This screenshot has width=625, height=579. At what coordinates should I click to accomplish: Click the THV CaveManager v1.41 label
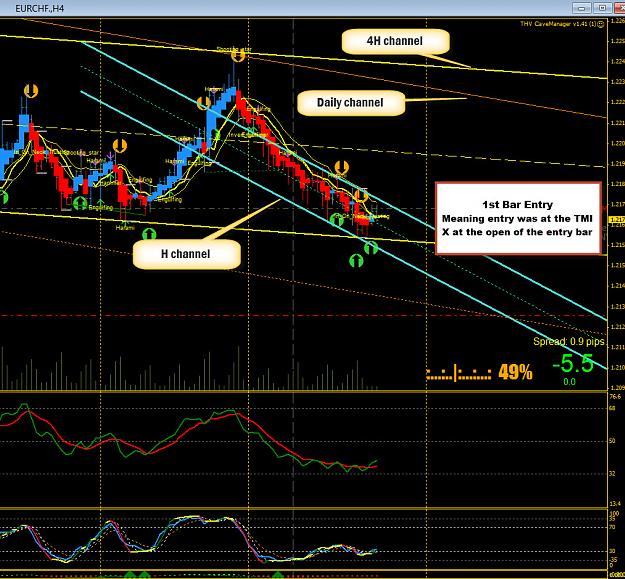558,24
